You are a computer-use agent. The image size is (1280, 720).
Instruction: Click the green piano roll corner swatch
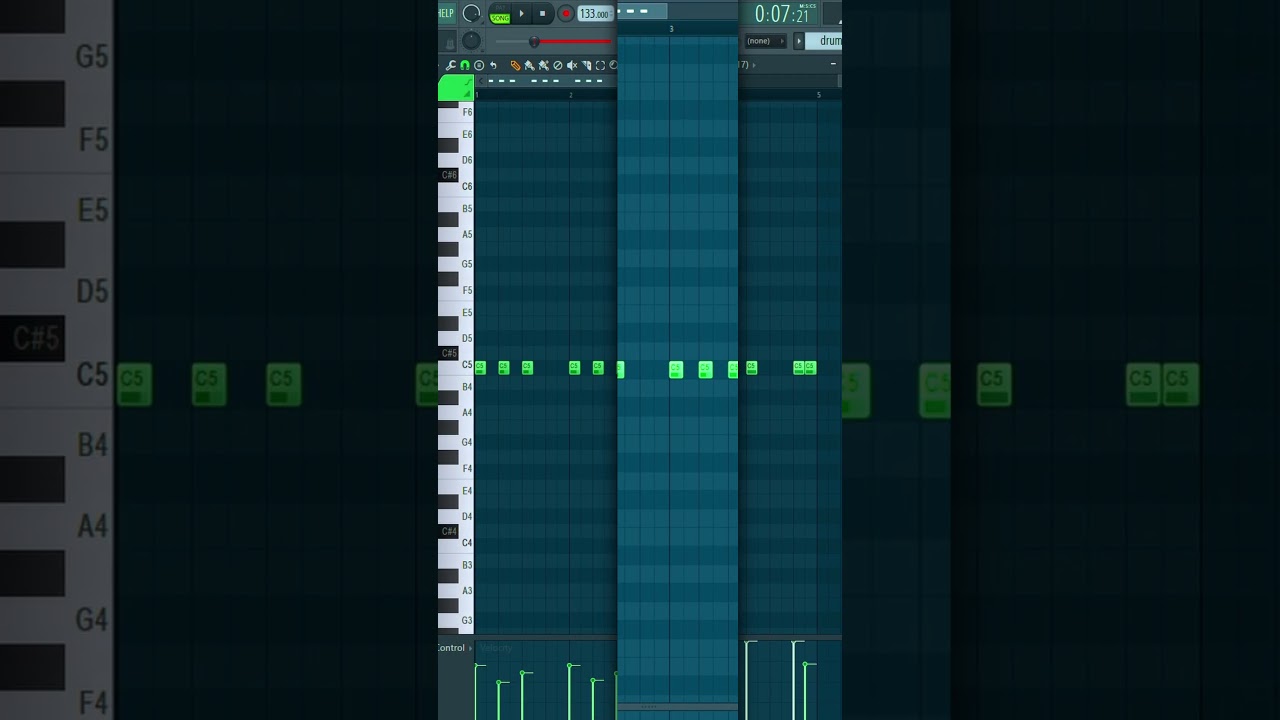click(x=456, y=88)
